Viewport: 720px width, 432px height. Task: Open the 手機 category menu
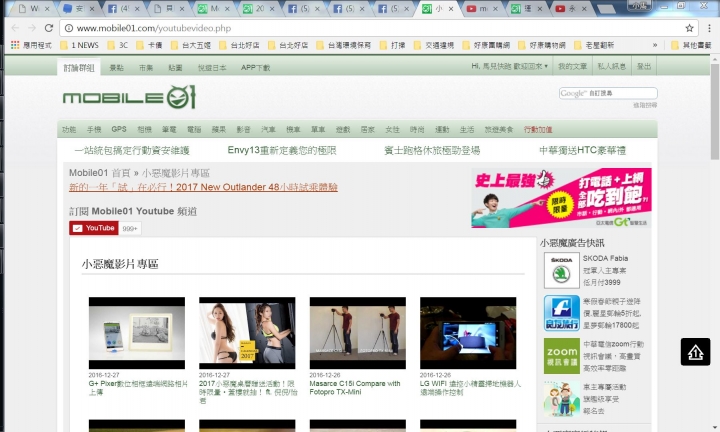pos(94,129)
